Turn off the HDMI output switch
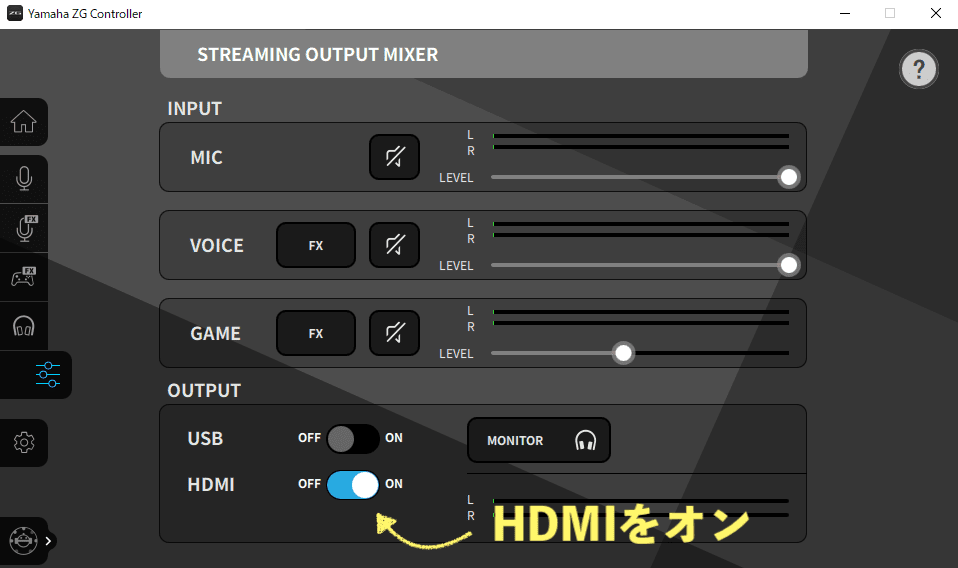Viewport: 958px width, 568px height. [353, 484]
